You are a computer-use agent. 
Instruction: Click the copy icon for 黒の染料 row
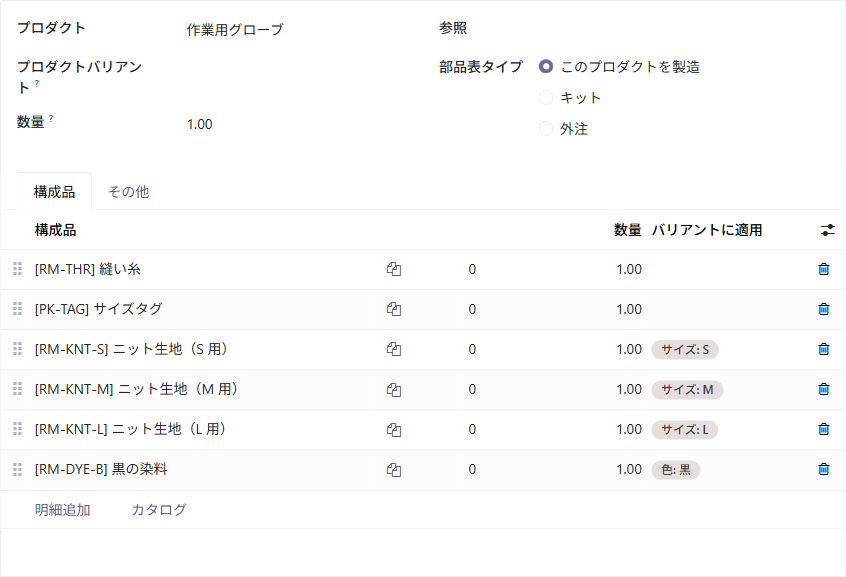[x=394, y=470]
